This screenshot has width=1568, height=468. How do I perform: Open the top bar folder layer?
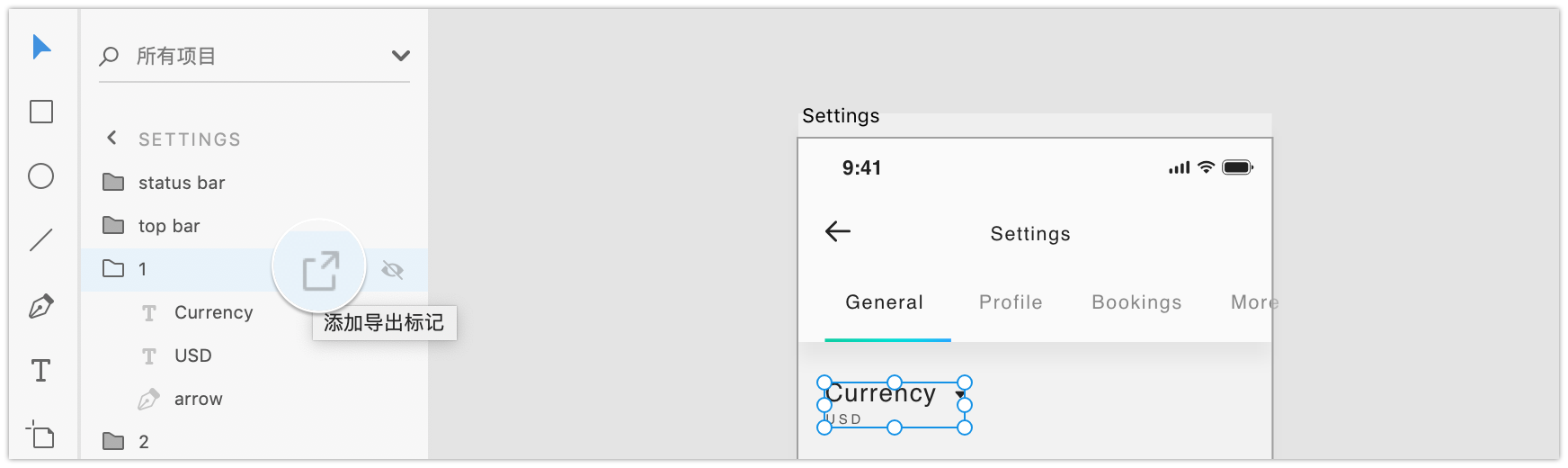169,226
